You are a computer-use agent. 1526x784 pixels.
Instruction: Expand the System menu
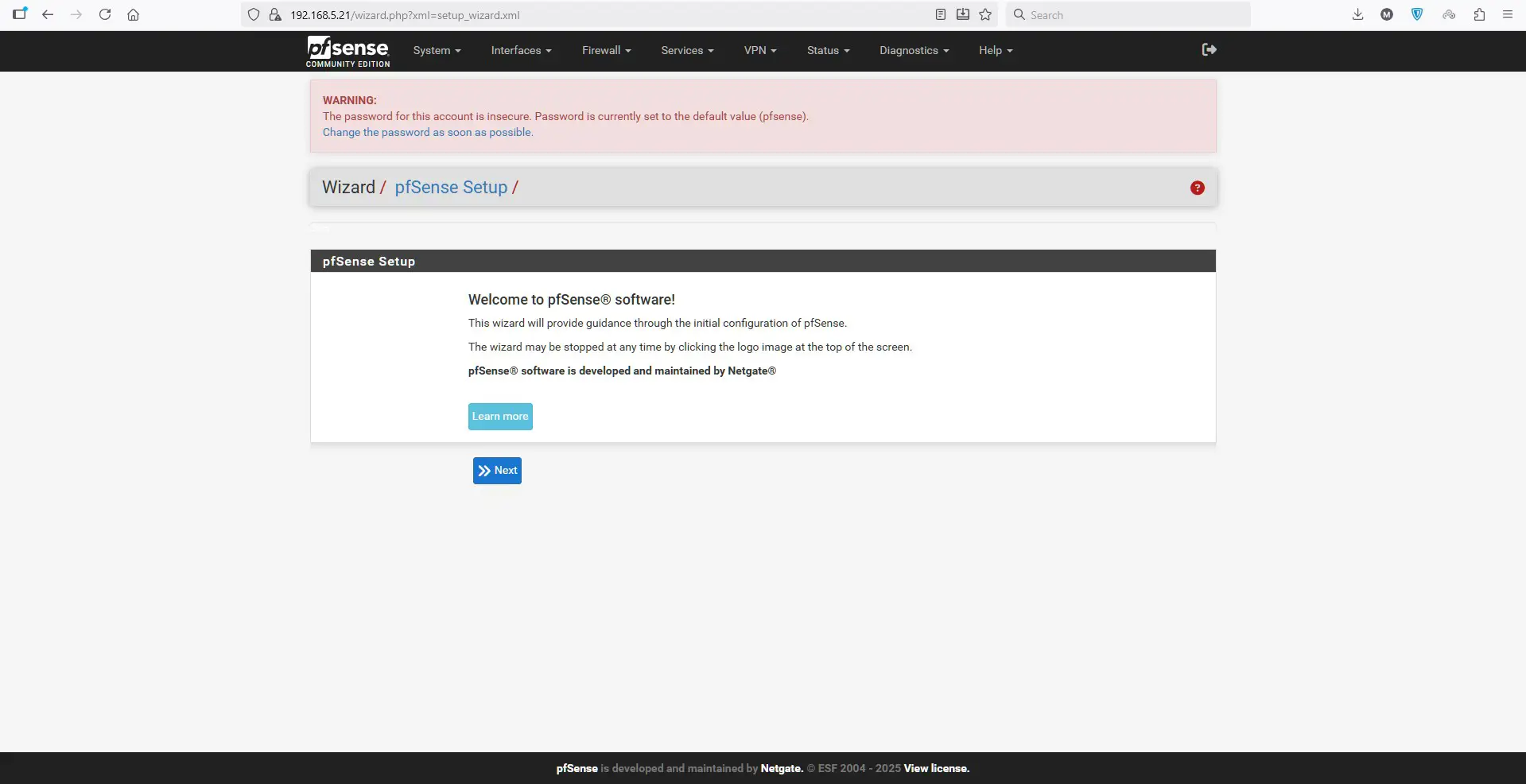pos(437,50)
